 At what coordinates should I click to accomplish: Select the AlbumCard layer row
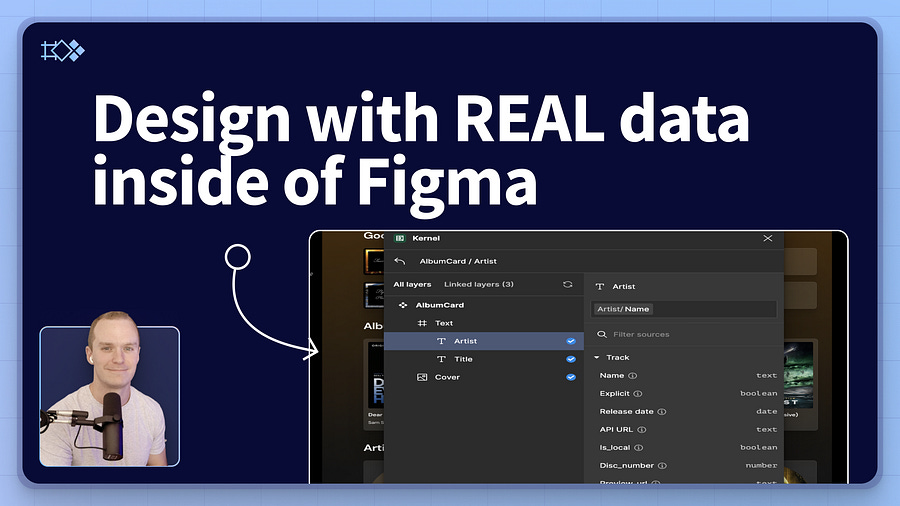pos(484,305)
